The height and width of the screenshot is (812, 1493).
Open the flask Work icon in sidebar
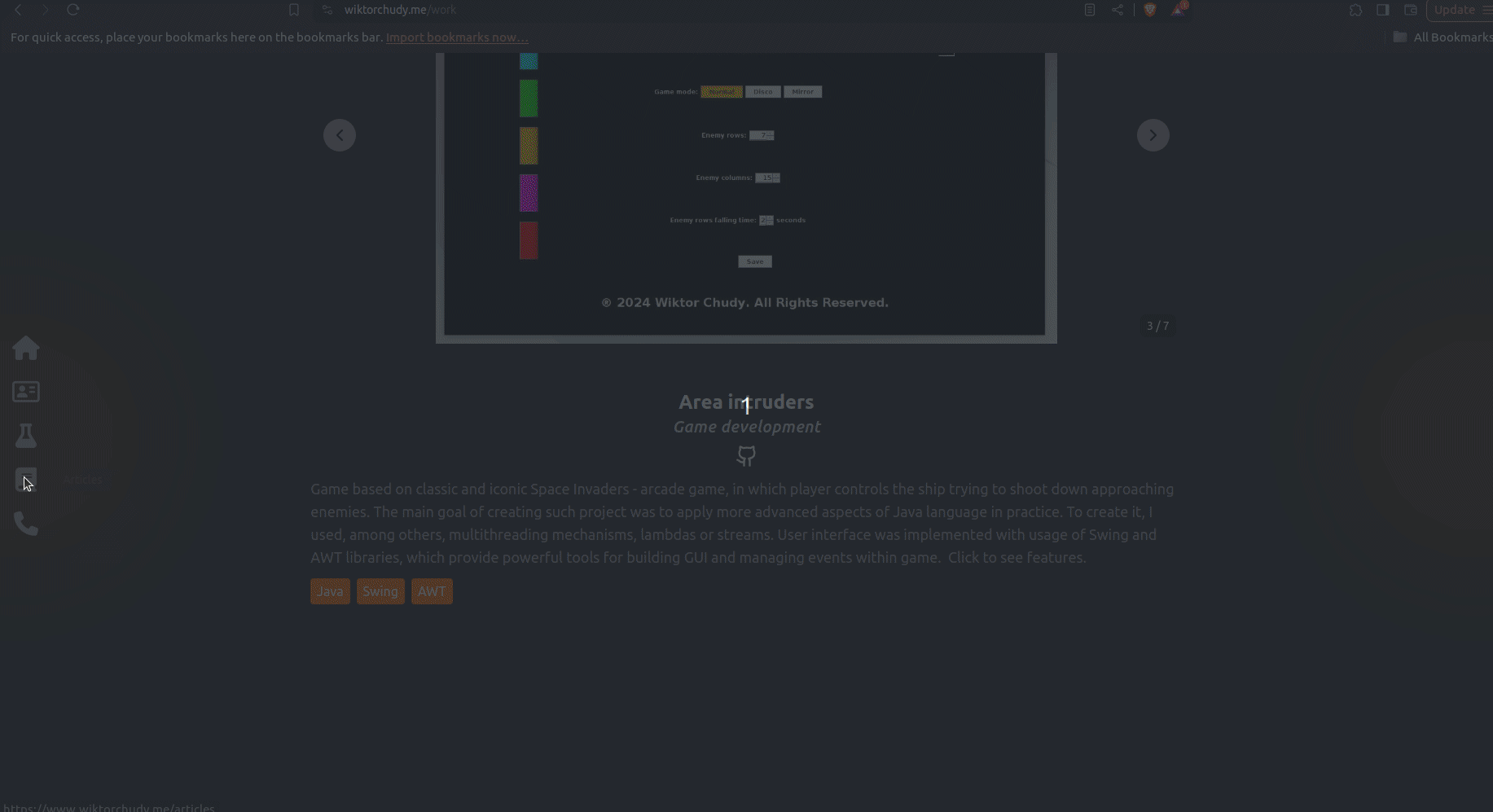coord(26,436)
